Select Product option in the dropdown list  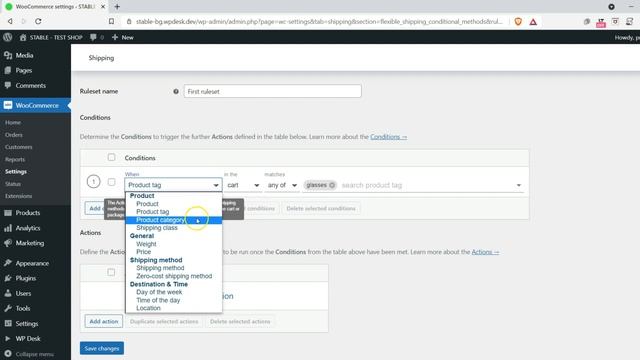point(147,204)
